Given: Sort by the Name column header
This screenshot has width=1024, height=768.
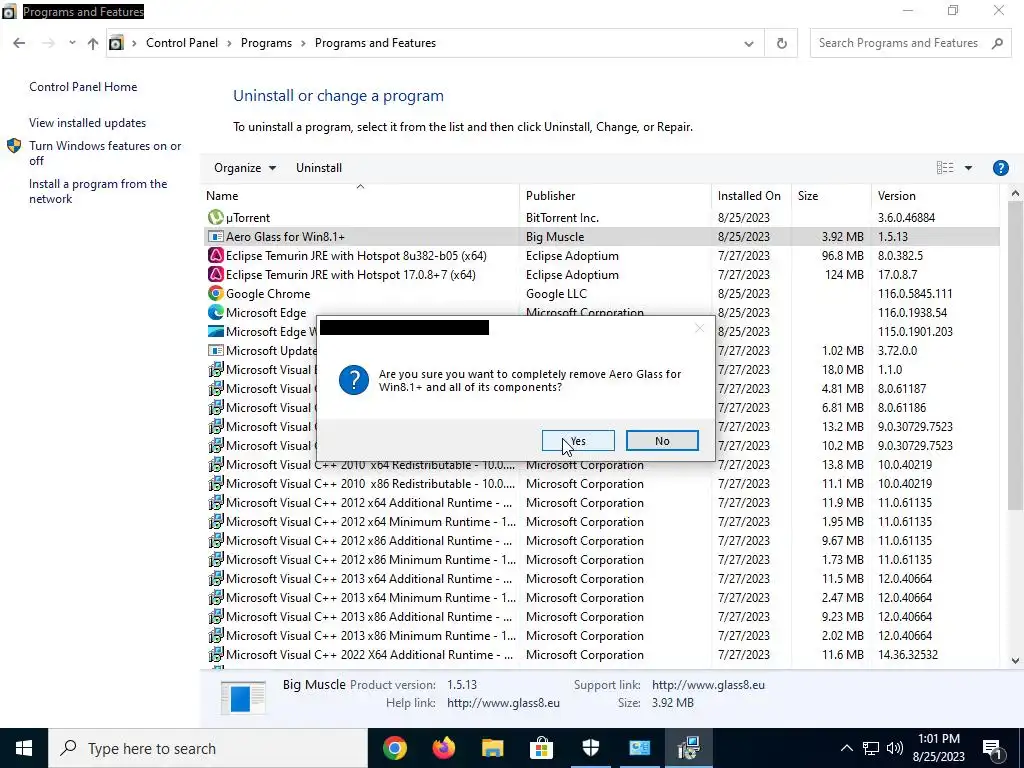Looking at the screenshot, I should [360, 195].
